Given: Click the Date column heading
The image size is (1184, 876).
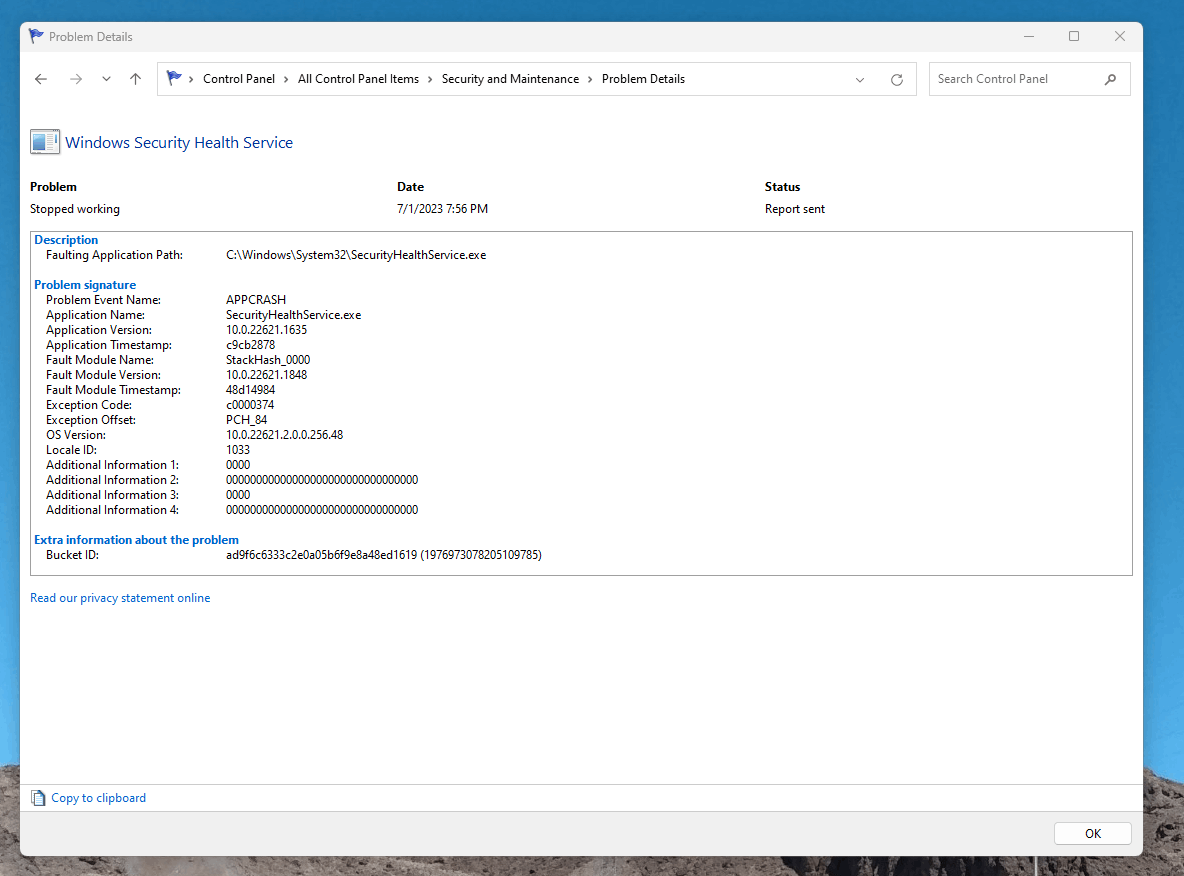Looking at the screenshot, I should (411, 187).
